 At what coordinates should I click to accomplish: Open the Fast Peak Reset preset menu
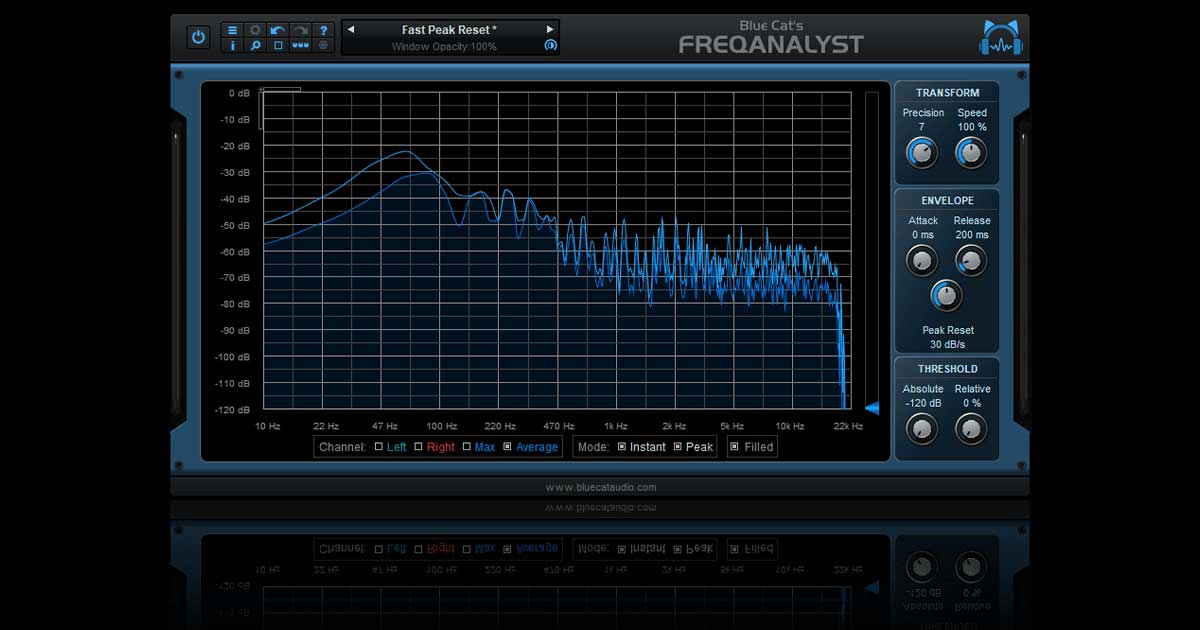click(x=449, y=30)
